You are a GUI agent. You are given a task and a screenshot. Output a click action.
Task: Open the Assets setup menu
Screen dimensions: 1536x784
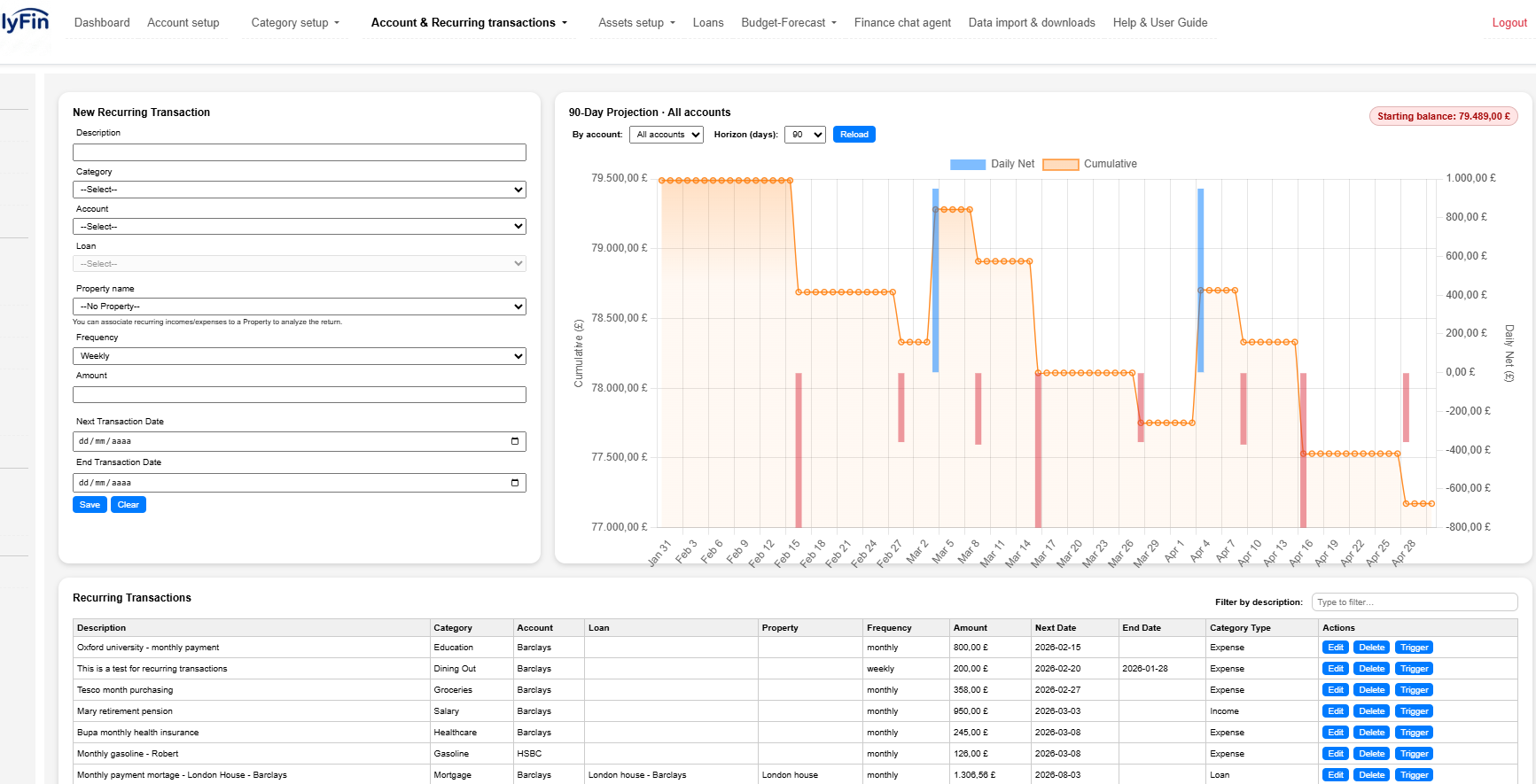tap(636, 23)
